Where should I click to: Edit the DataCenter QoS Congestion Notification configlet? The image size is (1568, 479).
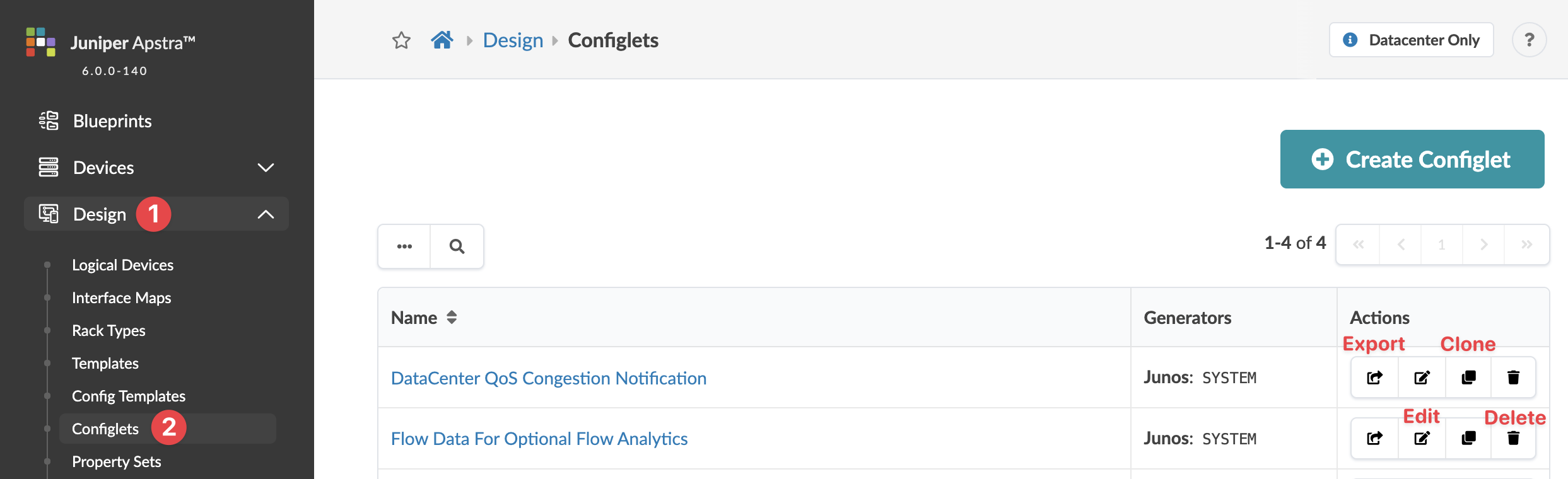[x=1422, y=378]
